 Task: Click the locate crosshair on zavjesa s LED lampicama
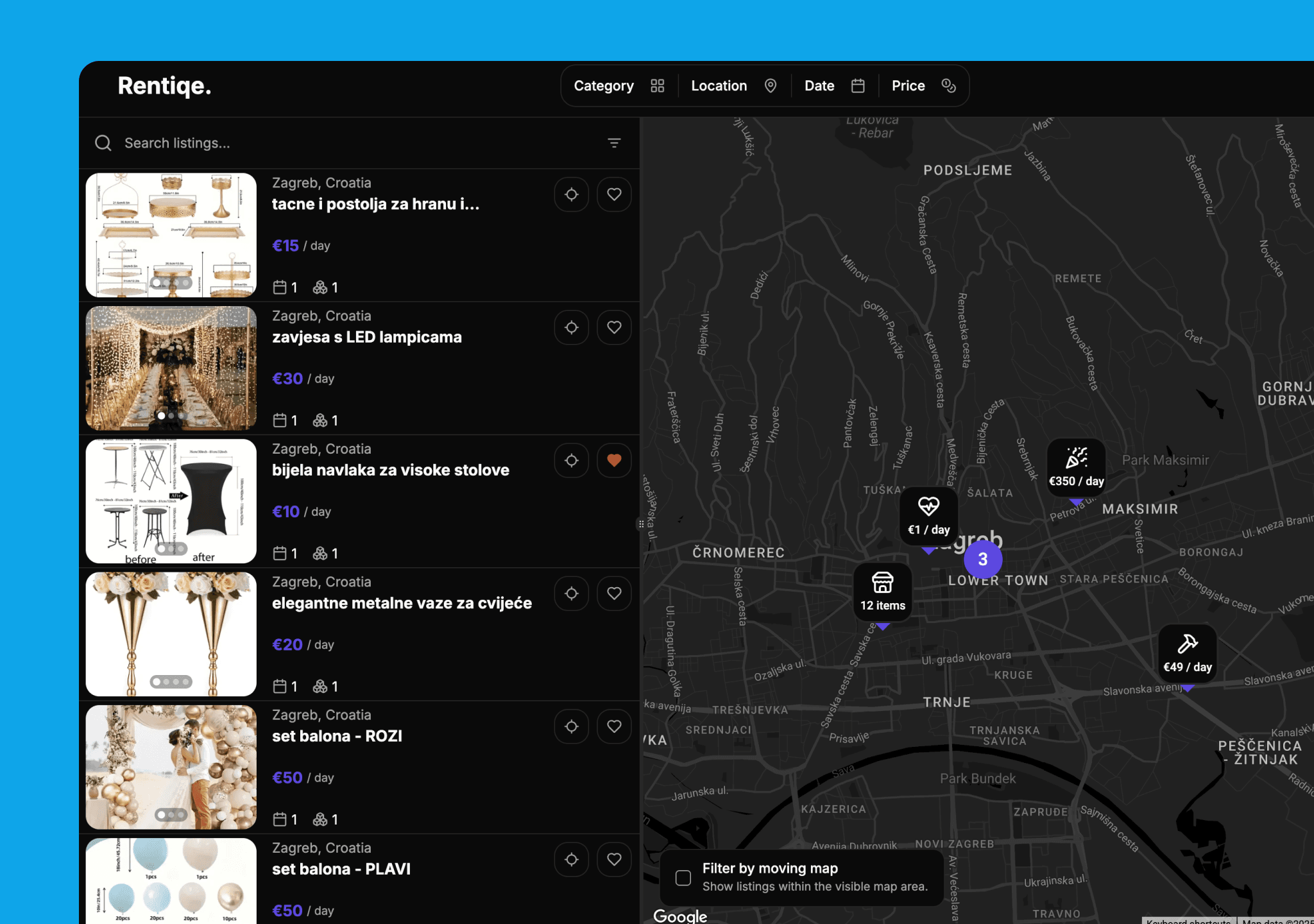point(571,327)
